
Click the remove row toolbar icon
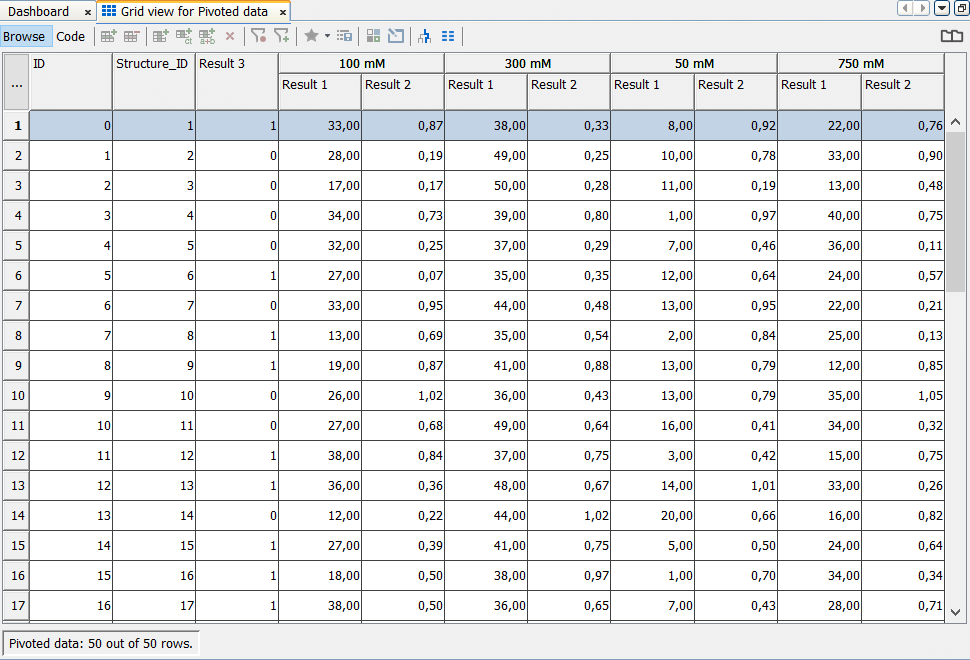tap(131, 36)
